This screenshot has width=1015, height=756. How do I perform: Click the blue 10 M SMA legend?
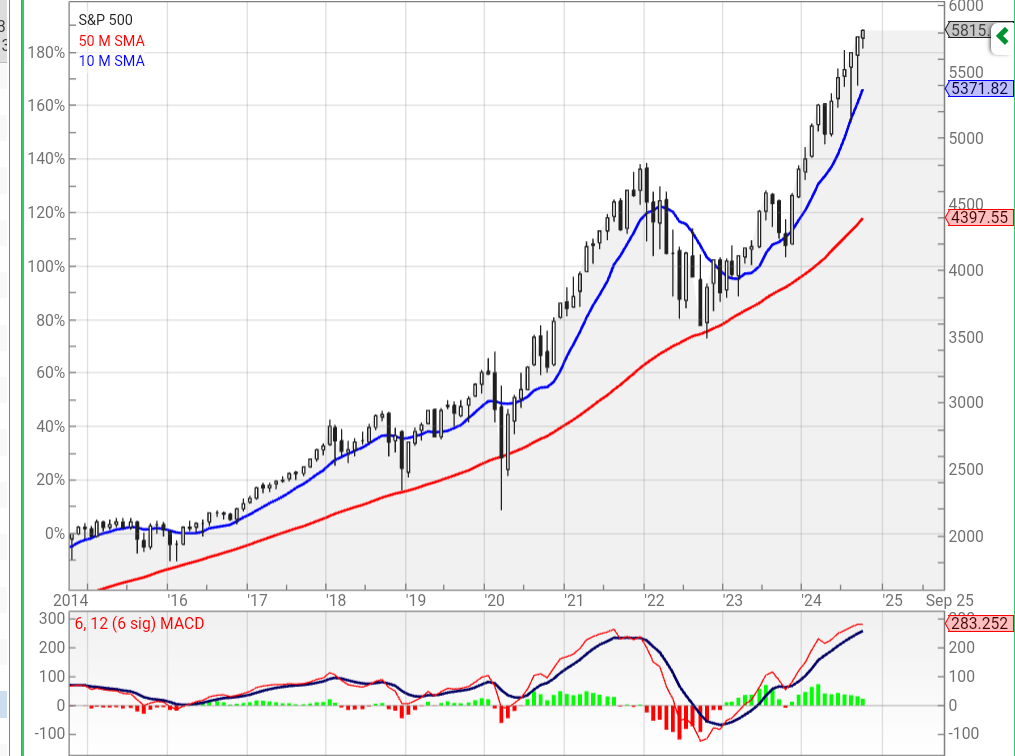pos(111,61)
